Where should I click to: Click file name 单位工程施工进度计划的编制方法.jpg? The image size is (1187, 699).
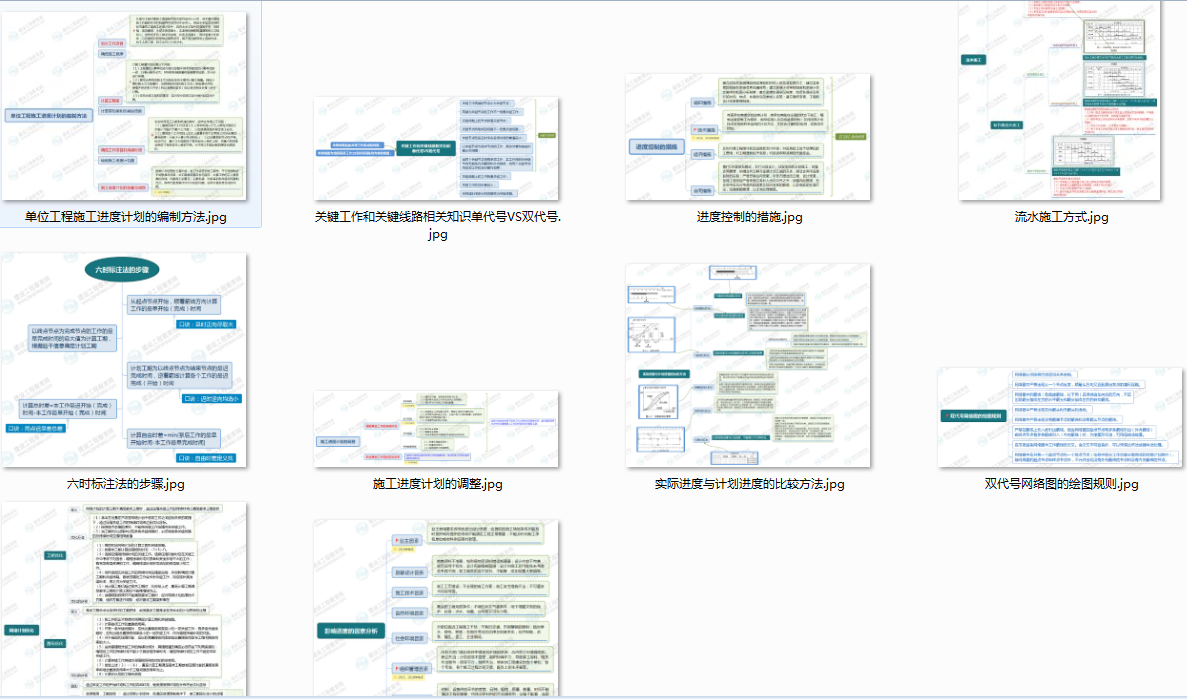(x=125, y=217)
